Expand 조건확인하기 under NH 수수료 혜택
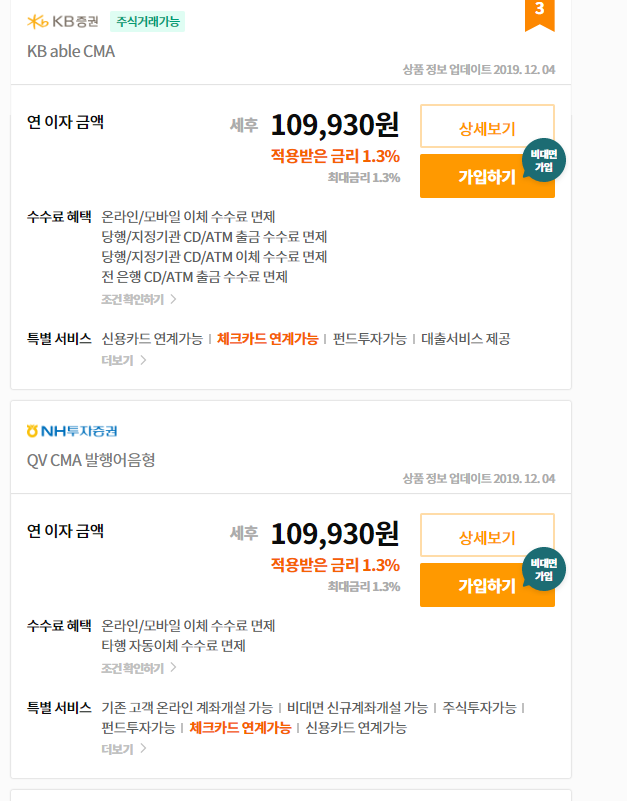This screenshot has width=627, height=801. click(138, 668)
